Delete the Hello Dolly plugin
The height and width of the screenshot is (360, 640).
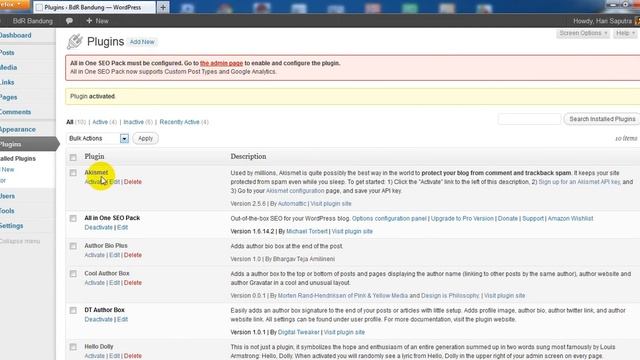pyautogui.click(x=133, y=356)
